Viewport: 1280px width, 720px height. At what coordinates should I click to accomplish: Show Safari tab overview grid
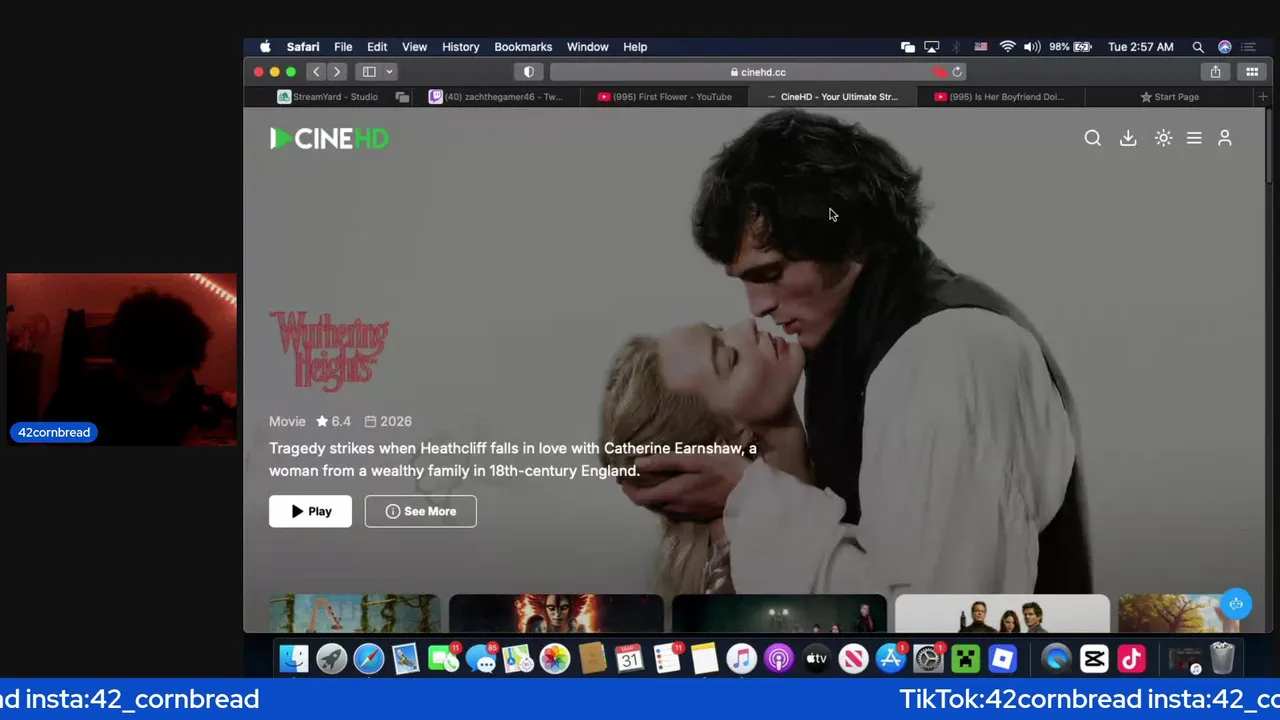tap(1252, 72)
